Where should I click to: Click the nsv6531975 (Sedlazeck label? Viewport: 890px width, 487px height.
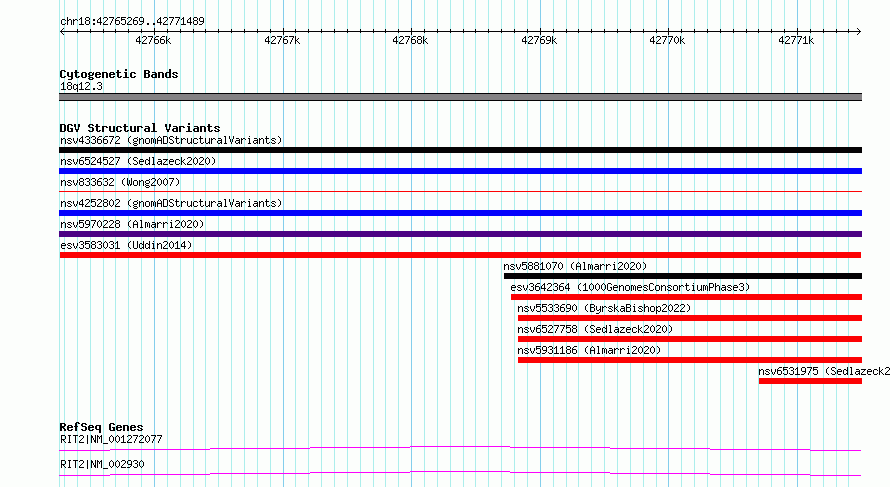coord(824,371)
